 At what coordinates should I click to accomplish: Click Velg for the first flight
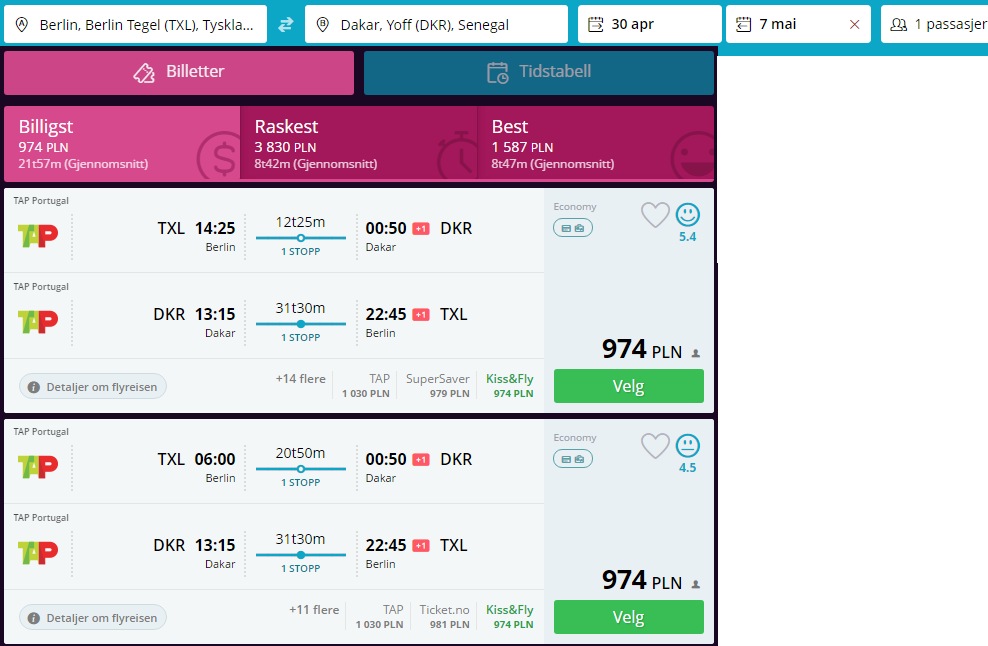click(x=629, y=386)
